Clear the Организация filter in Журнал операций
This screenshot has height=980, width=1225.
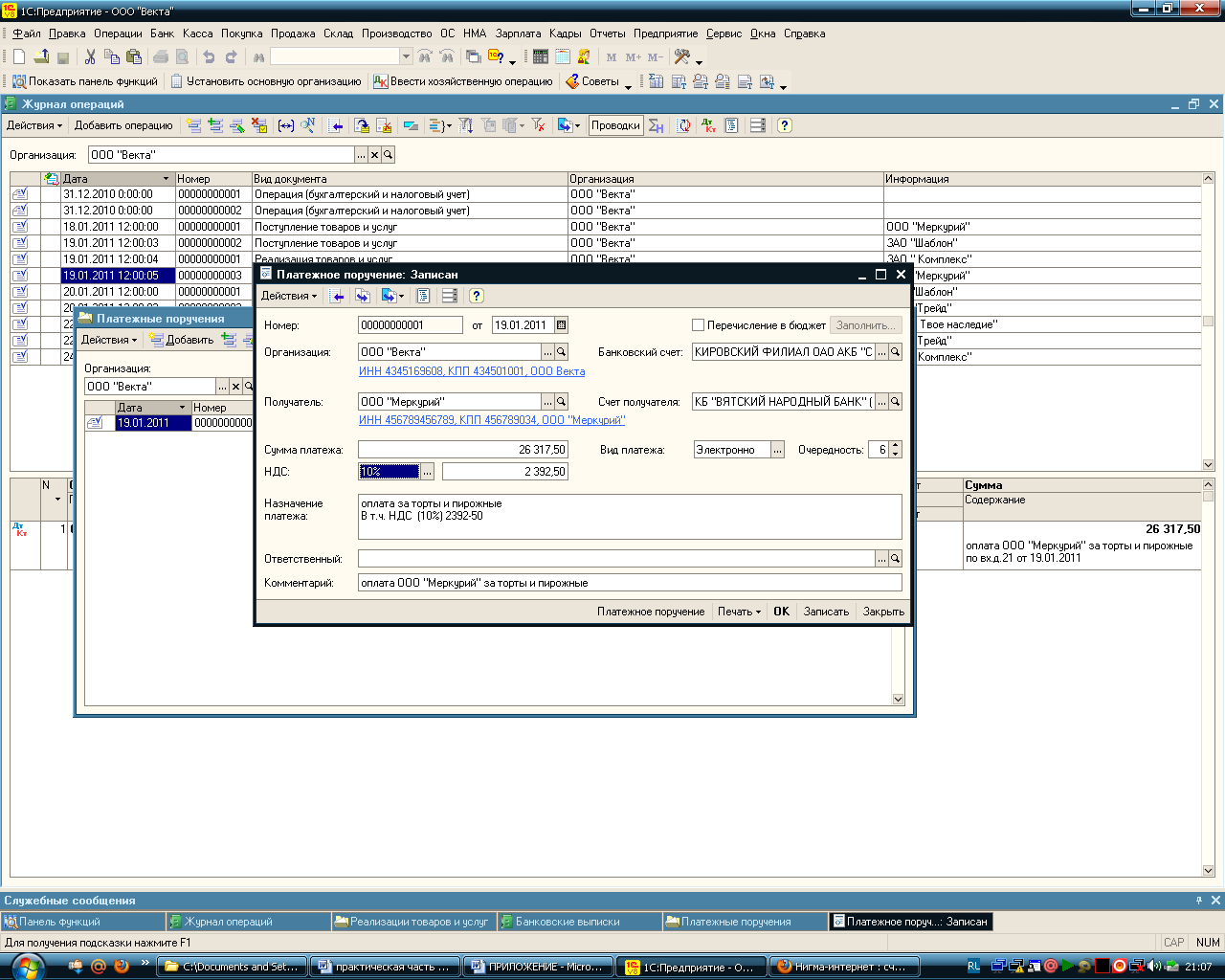click(375, 155)
